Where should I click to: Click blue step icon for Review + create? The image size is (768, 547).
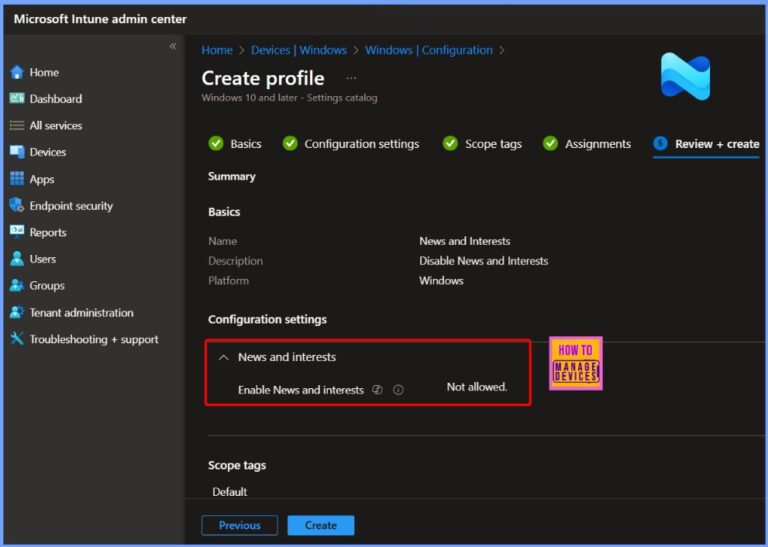660,143
